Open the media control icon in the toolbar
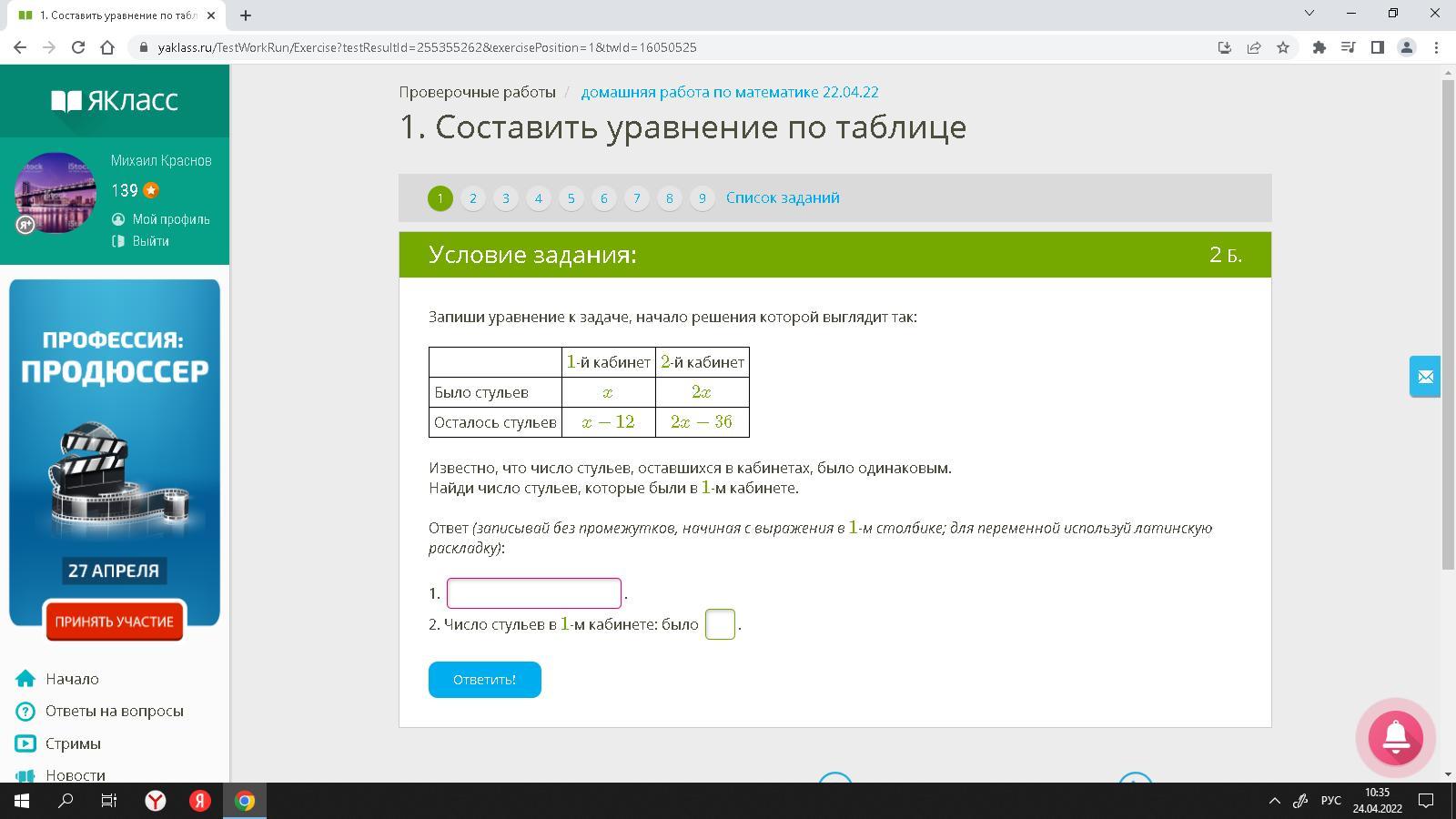Image resolution: width=1456 pixels, height=819 pixels. point(1349,47)
